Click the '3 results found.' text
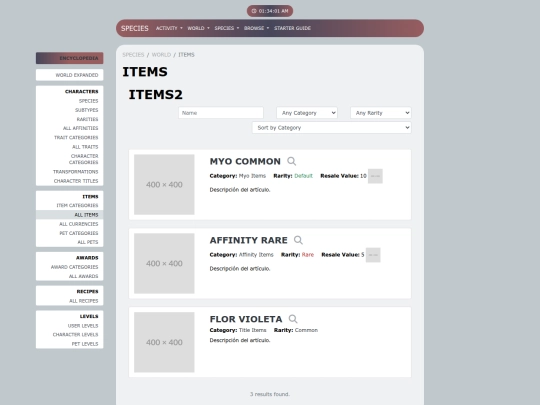 coord(270,394)
